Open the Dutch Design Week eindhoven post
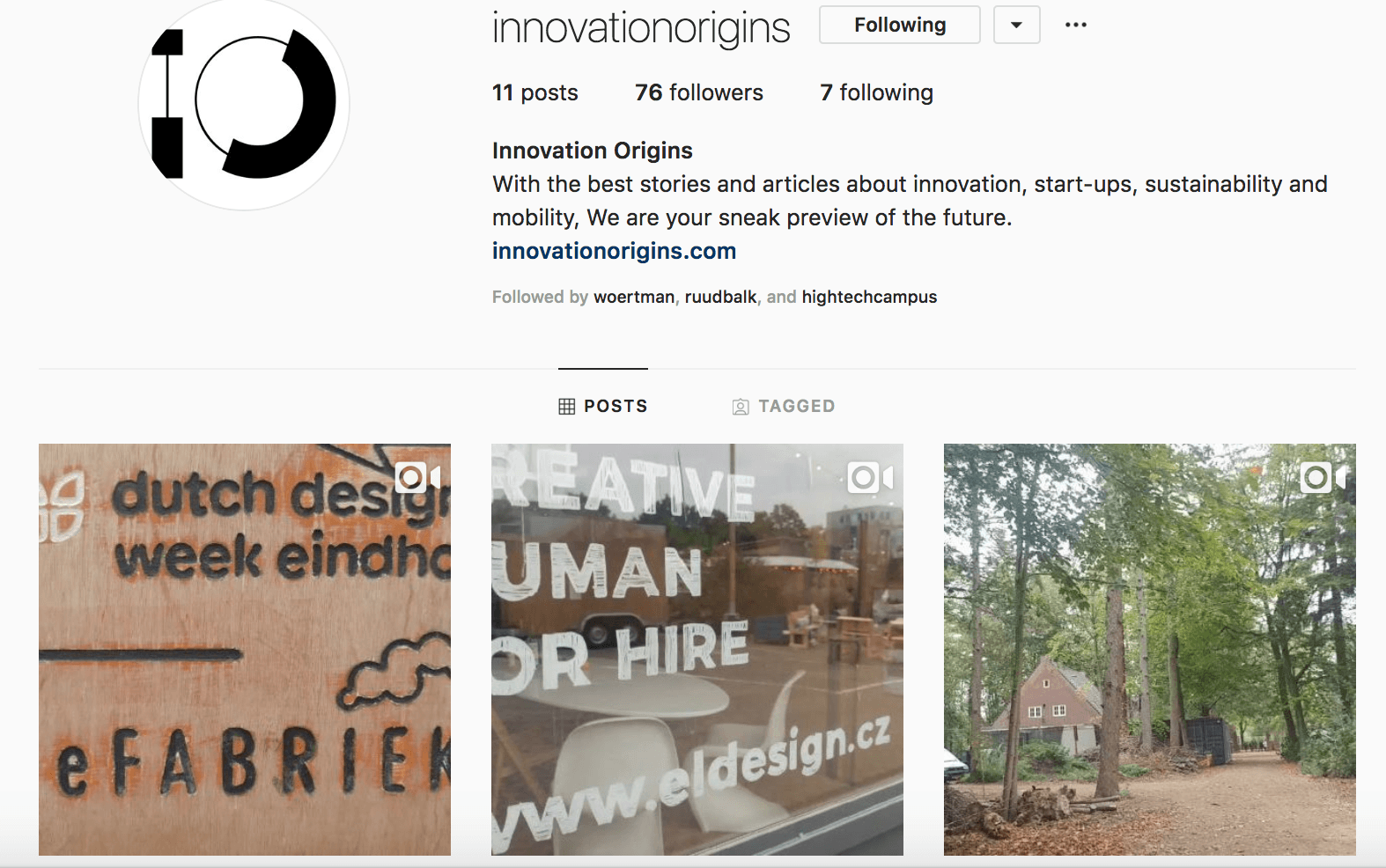The width and height of the screenshot is (1386, 868). pos(245,650)
